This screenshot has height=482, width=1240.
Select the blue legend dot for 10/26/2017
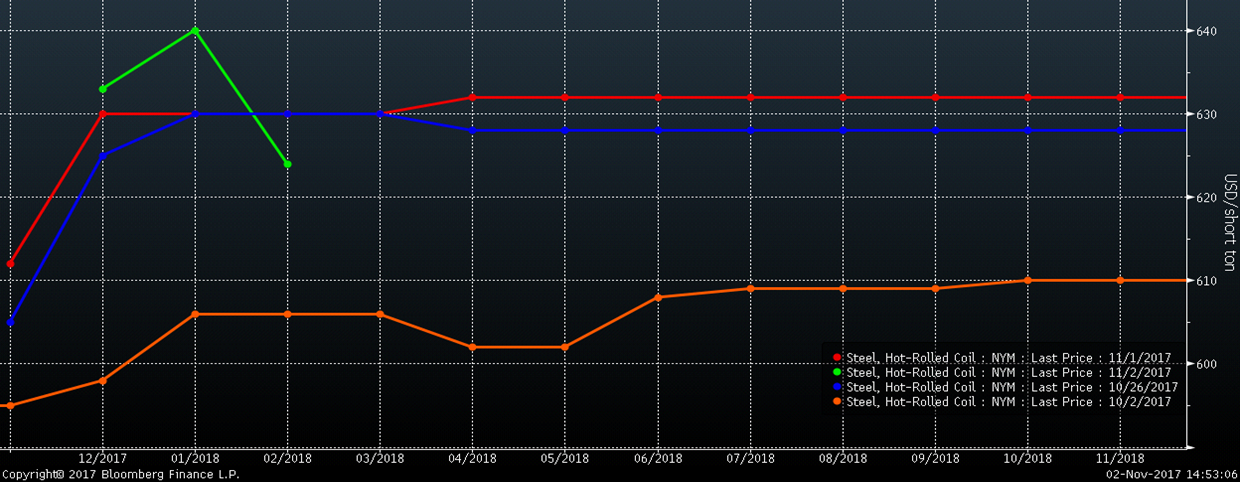[837, 387]
